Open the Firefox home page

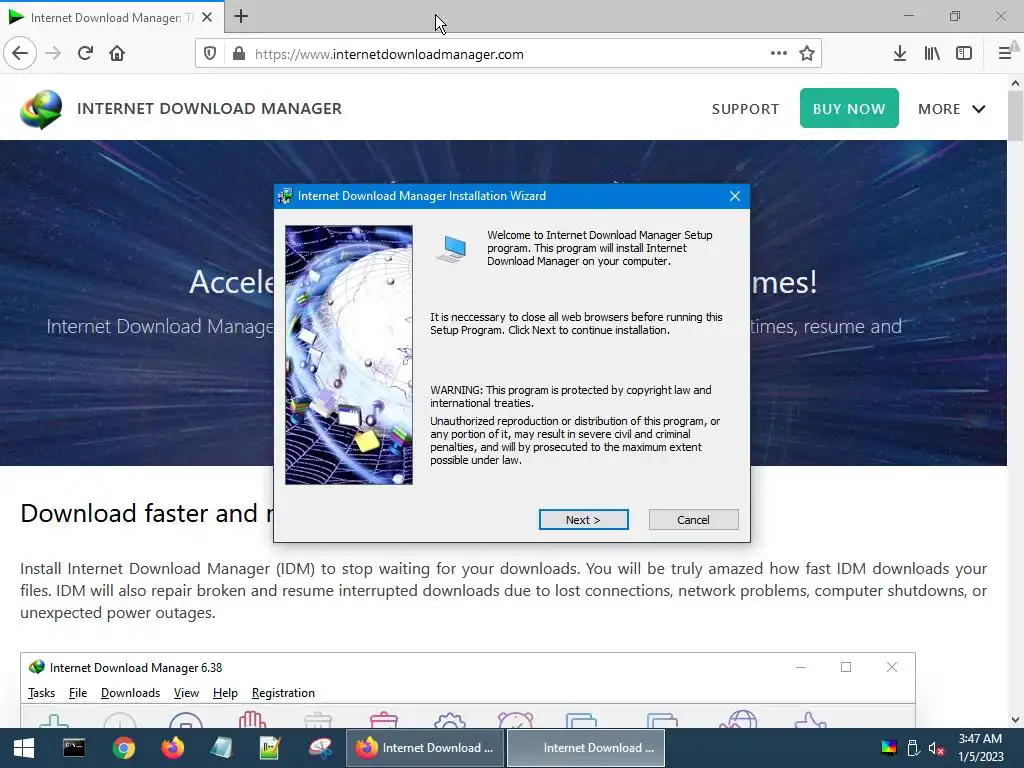[x=117, y=54]
